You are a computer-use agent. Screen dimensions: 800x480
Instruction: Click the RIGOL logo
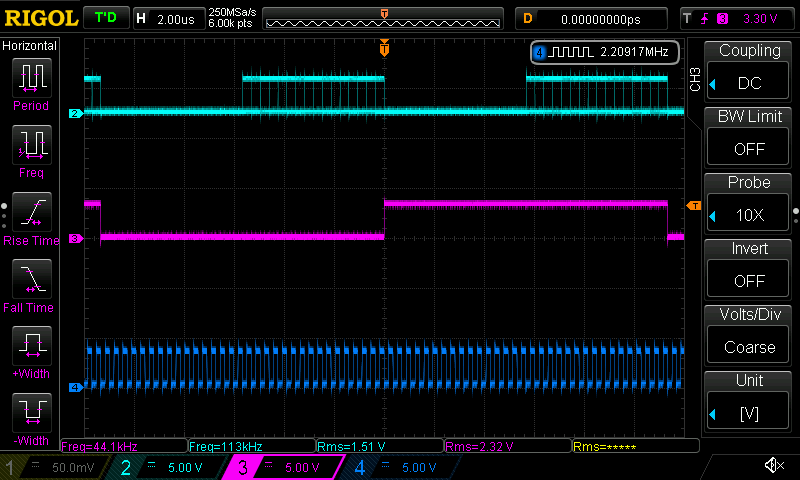(41, 18)
